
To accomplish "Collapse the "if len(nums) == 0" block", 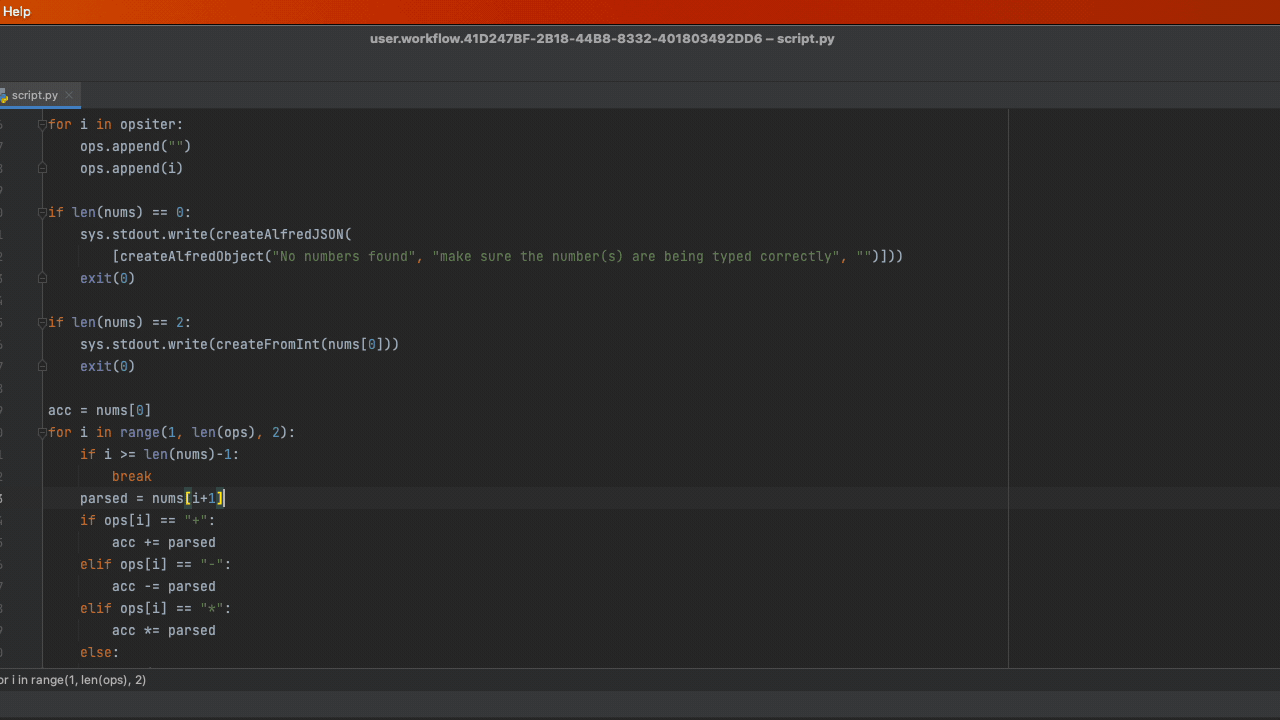I will pyautogui.click(x=42, y=212).
